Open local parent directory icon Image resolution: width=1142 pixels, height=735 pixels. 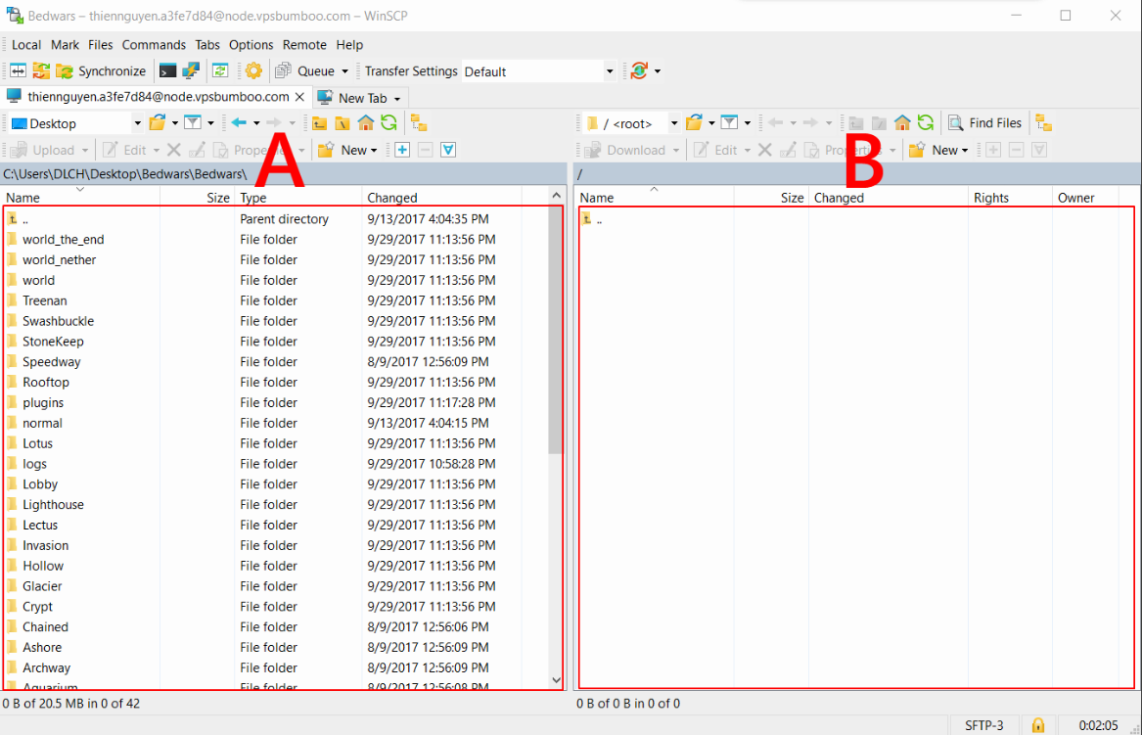pyautogui.click(x=320, y=123)
